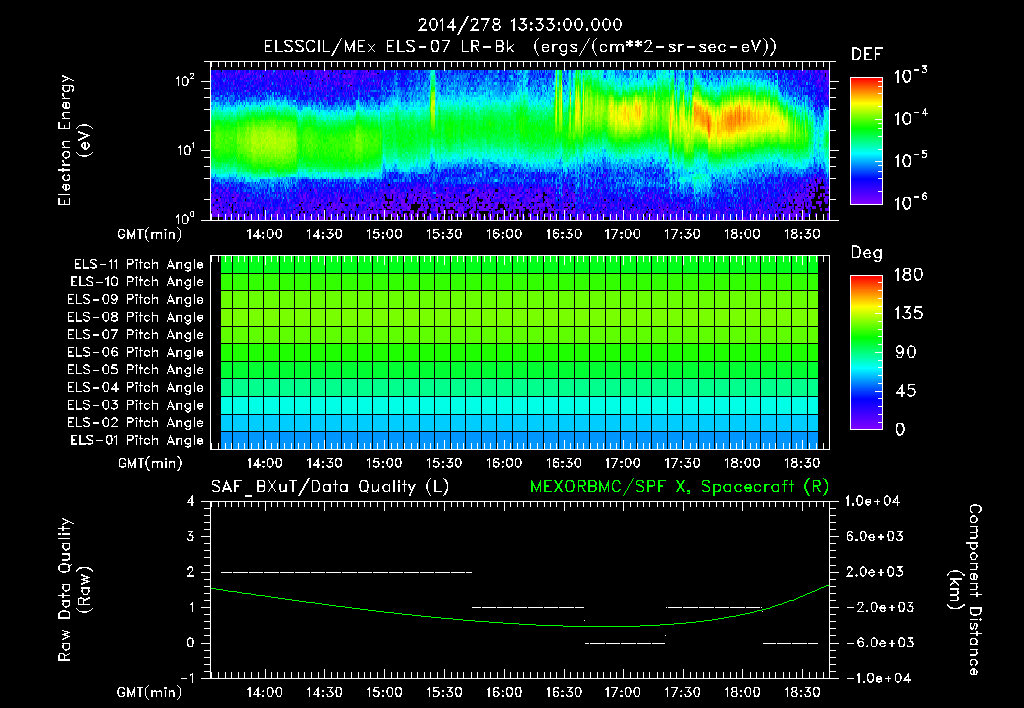
Task: Click the data quality line segment at level 2
Action: [346, 572]
